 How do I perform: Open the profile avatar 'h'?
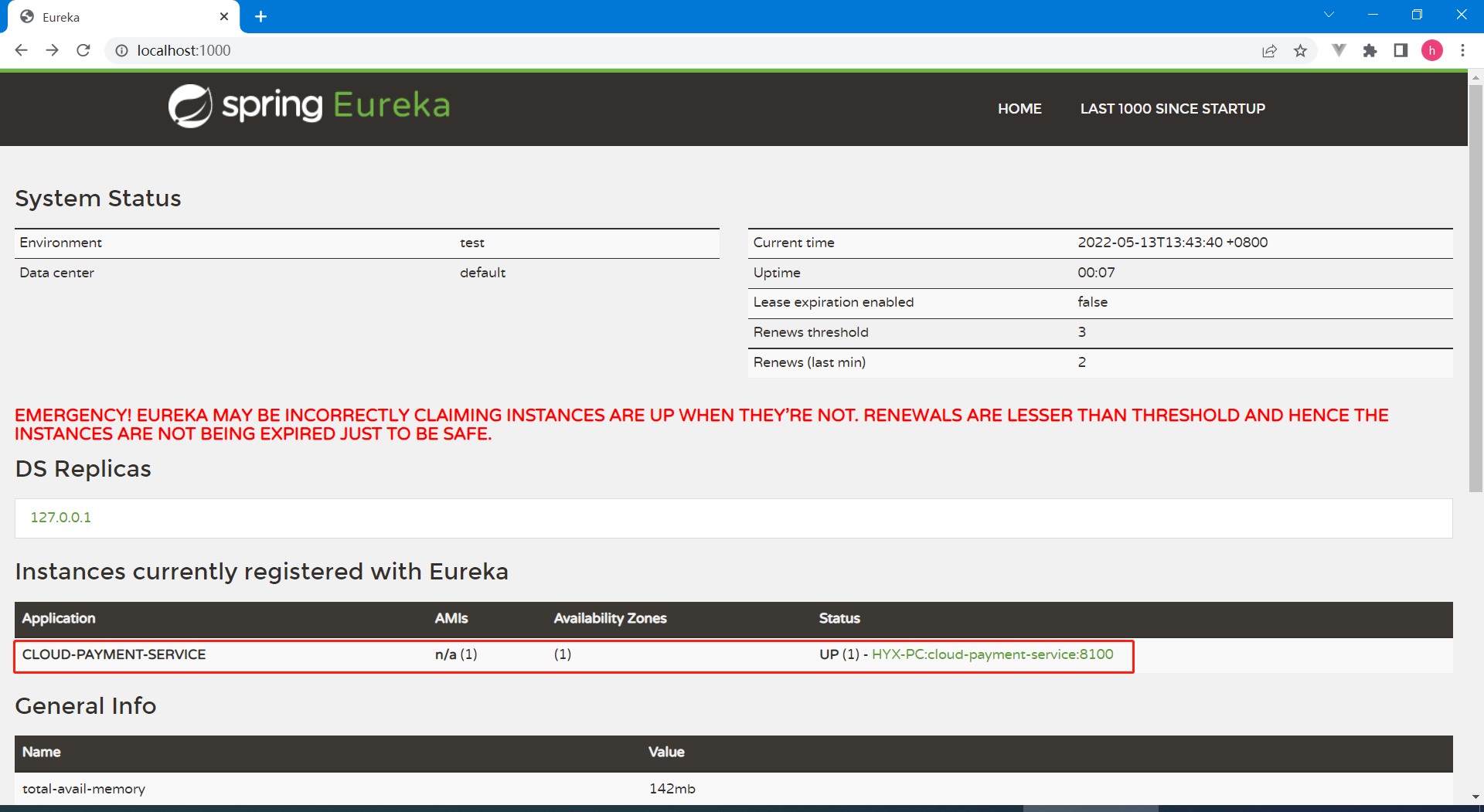[1431, 50]
